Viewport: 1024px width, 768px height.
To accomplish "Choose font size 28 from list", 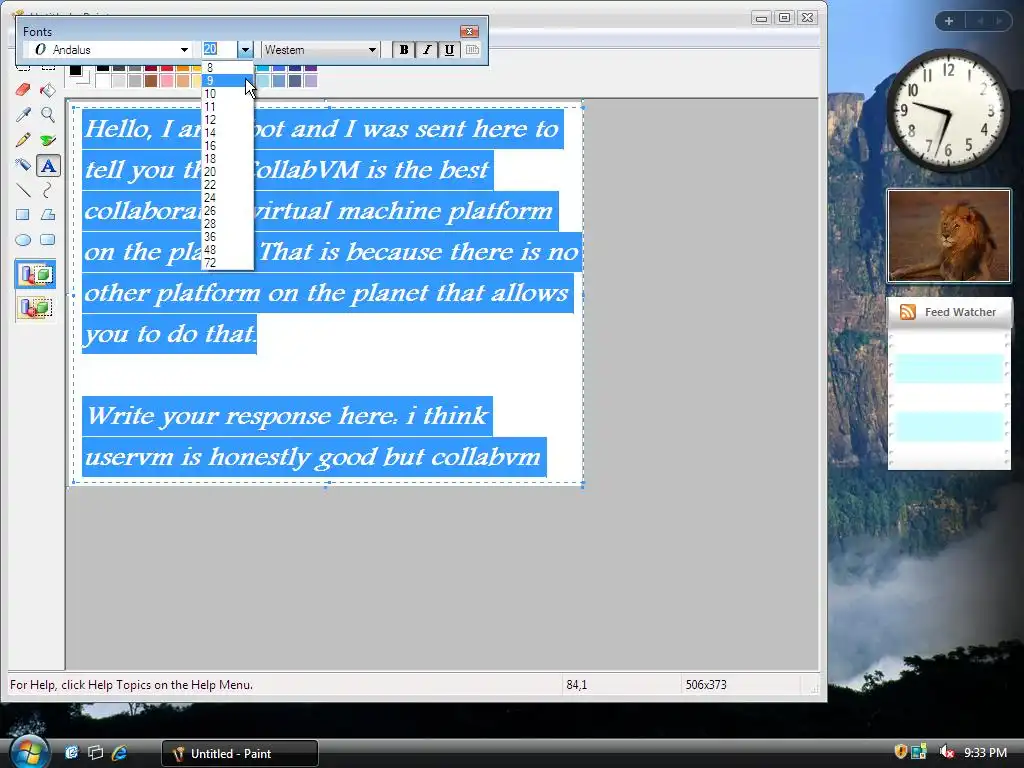I will [x=227, y=224].
